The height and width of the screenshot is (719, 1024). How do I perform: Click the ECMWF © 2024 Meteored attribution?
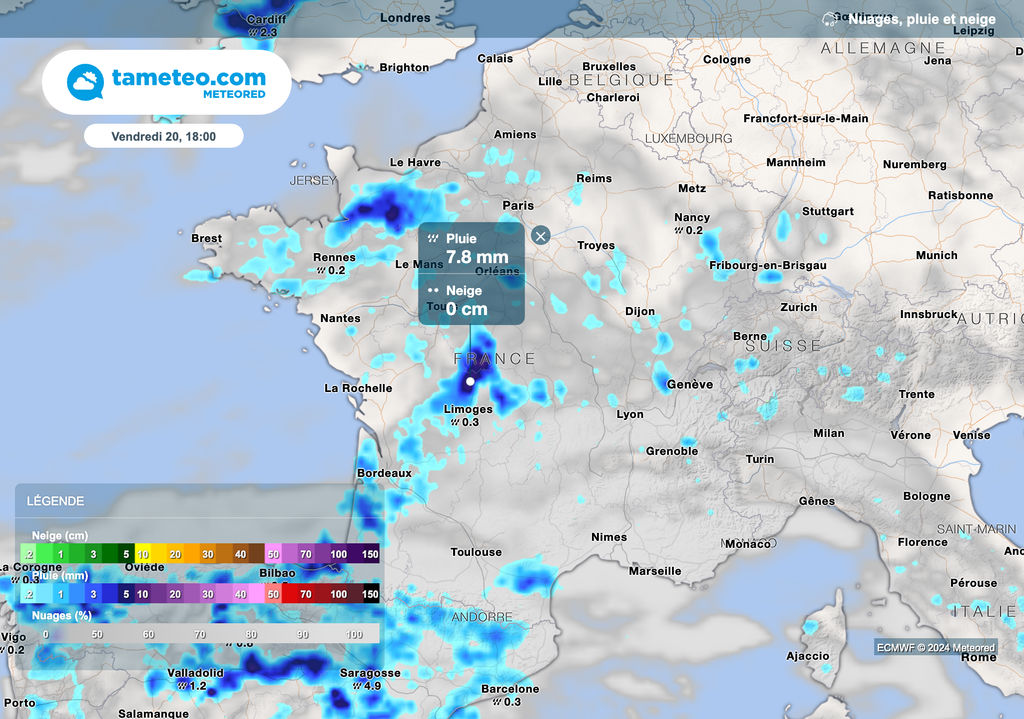(x=936, y=647)
